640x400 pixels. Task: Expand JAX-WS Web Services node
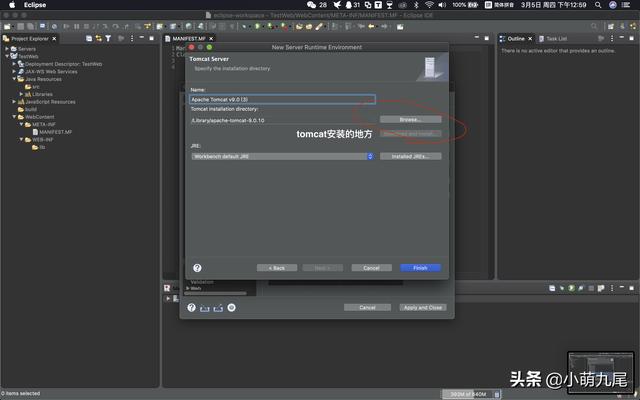(x=14, y=71)
